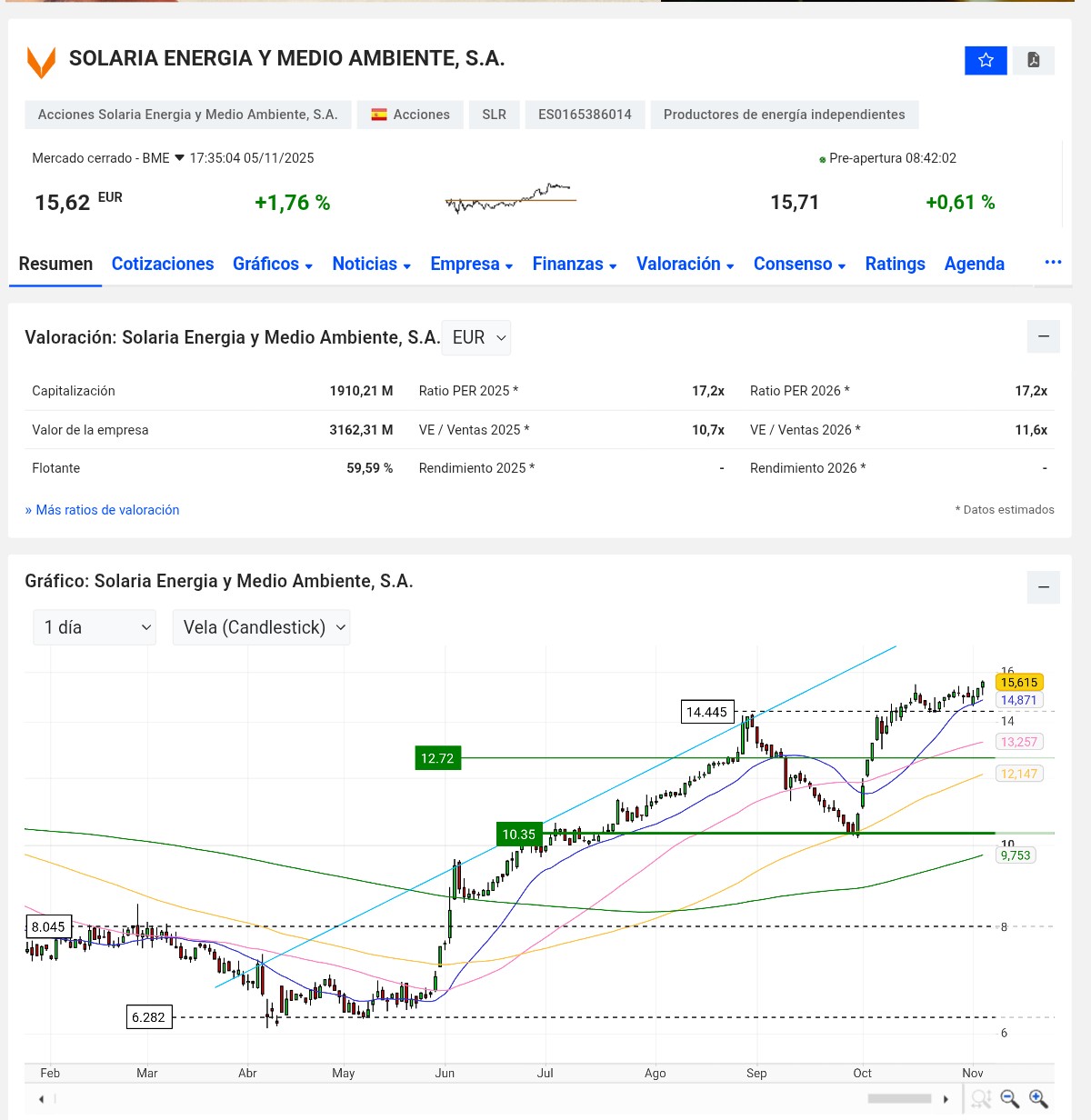
Task: Open the Ratings tab
Action: click(x=895, y=264)
